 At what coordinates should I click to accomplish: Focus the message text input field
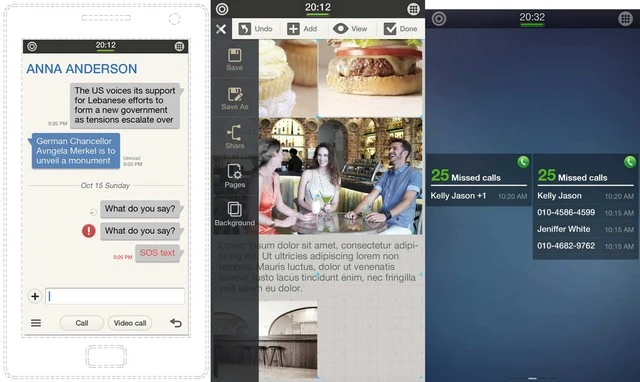[115, 296]
